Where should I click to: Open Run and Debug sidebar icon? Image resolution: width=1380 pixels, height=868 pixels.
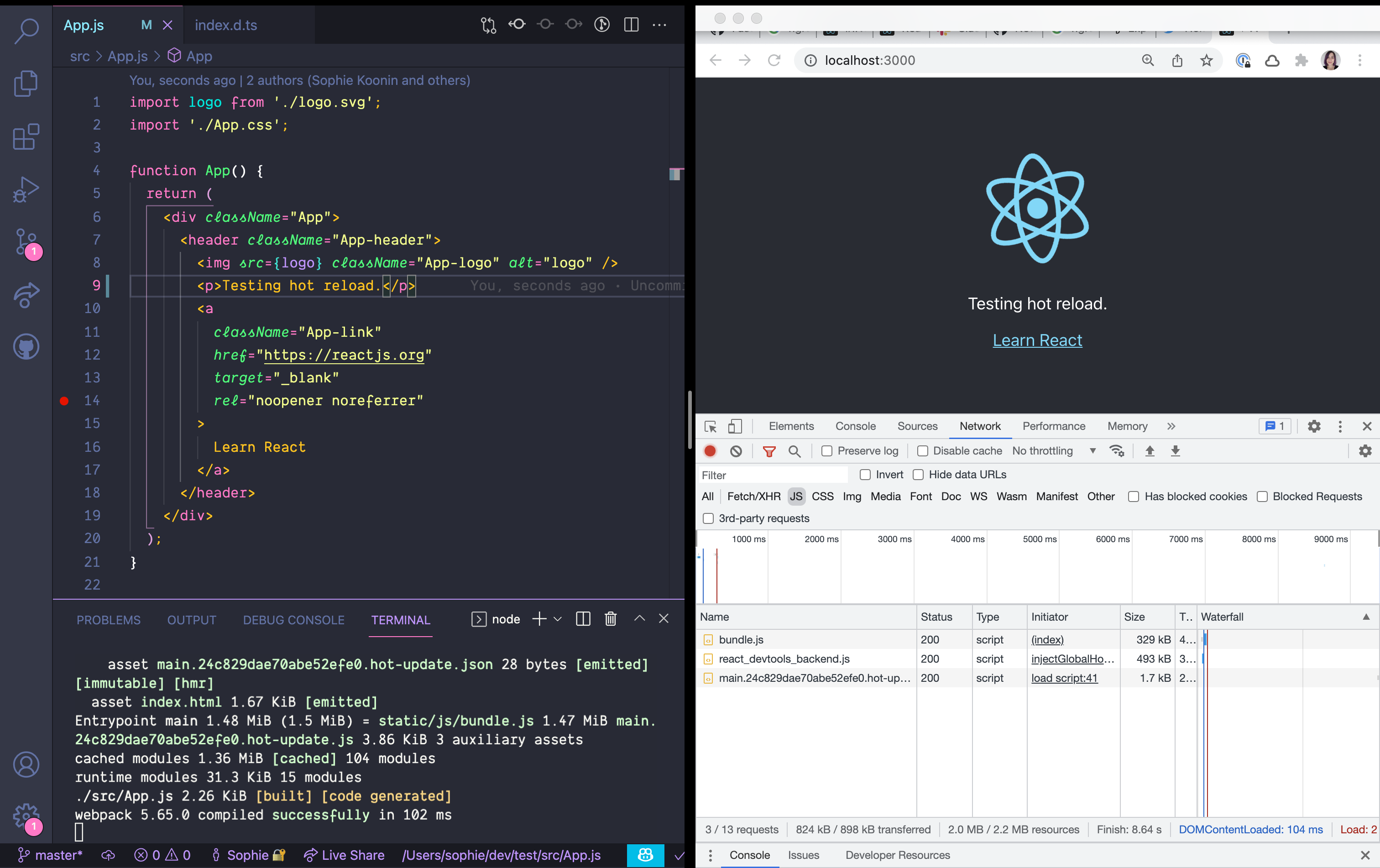(26, 190)
